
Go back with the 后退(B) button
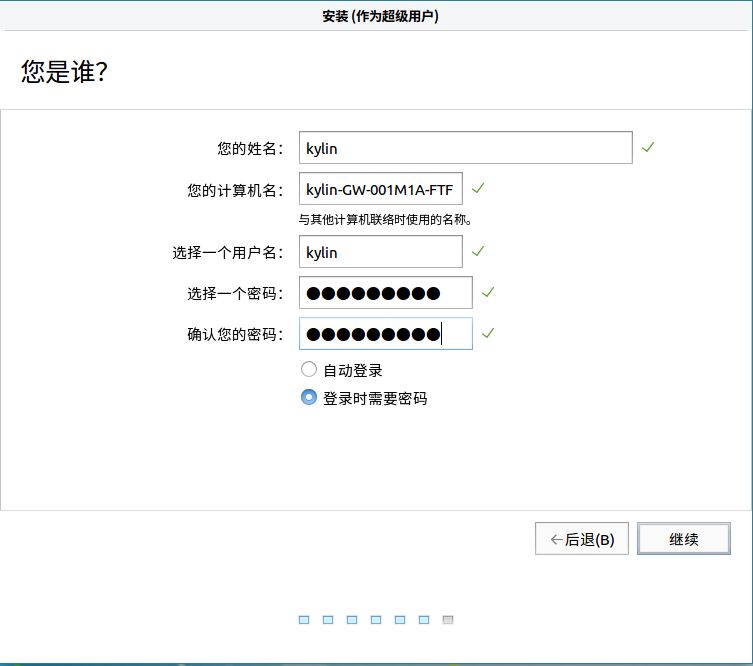582,539
